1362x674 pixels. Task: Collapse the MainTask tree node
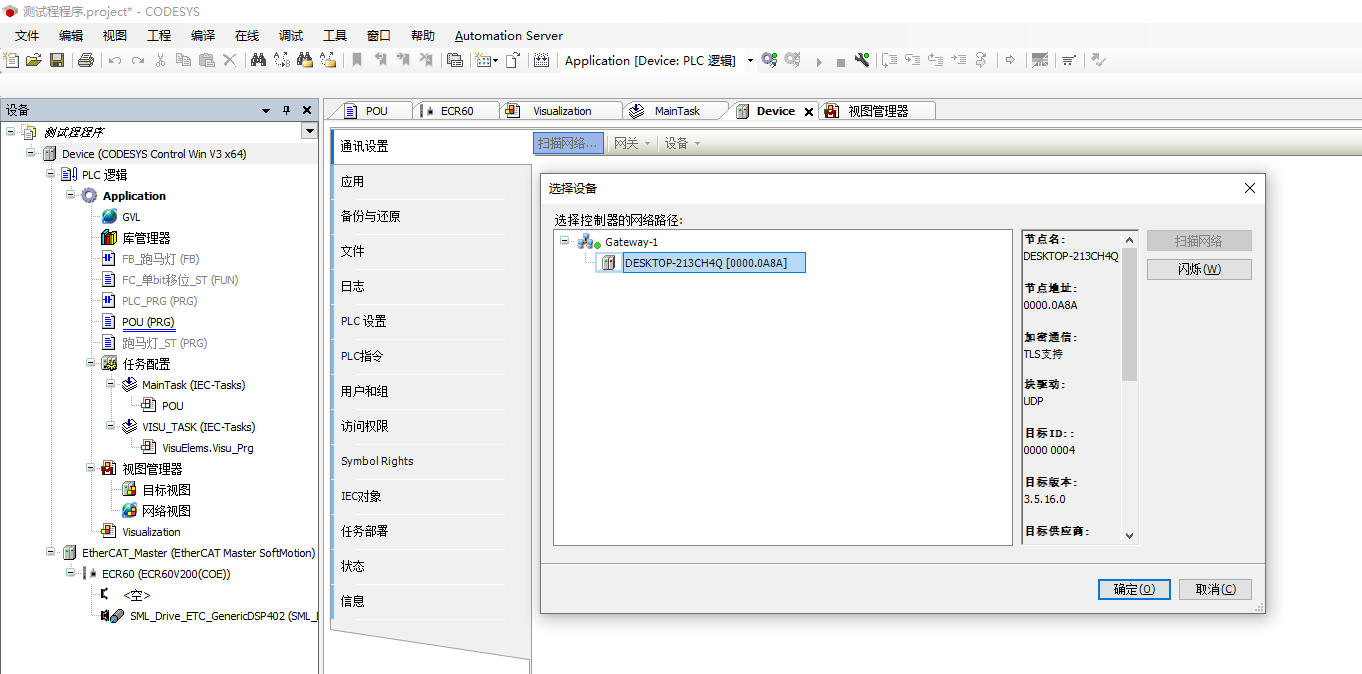[x=111, y=384]
